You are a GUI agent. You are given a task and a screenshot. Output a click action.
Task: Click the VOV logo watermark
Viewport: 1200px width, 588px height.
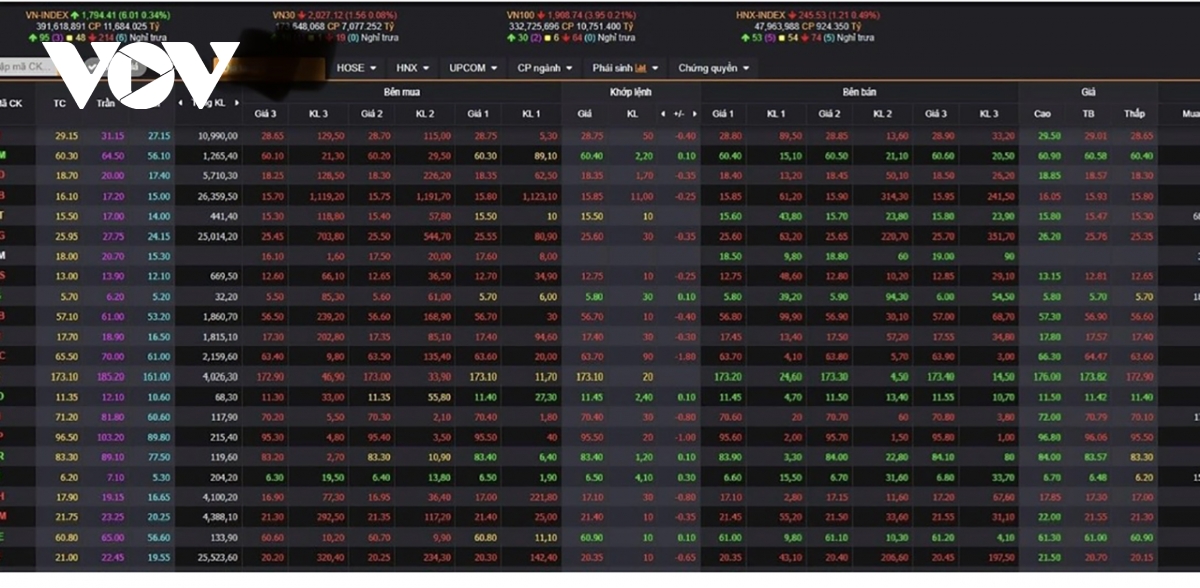[x=140, y=72]
